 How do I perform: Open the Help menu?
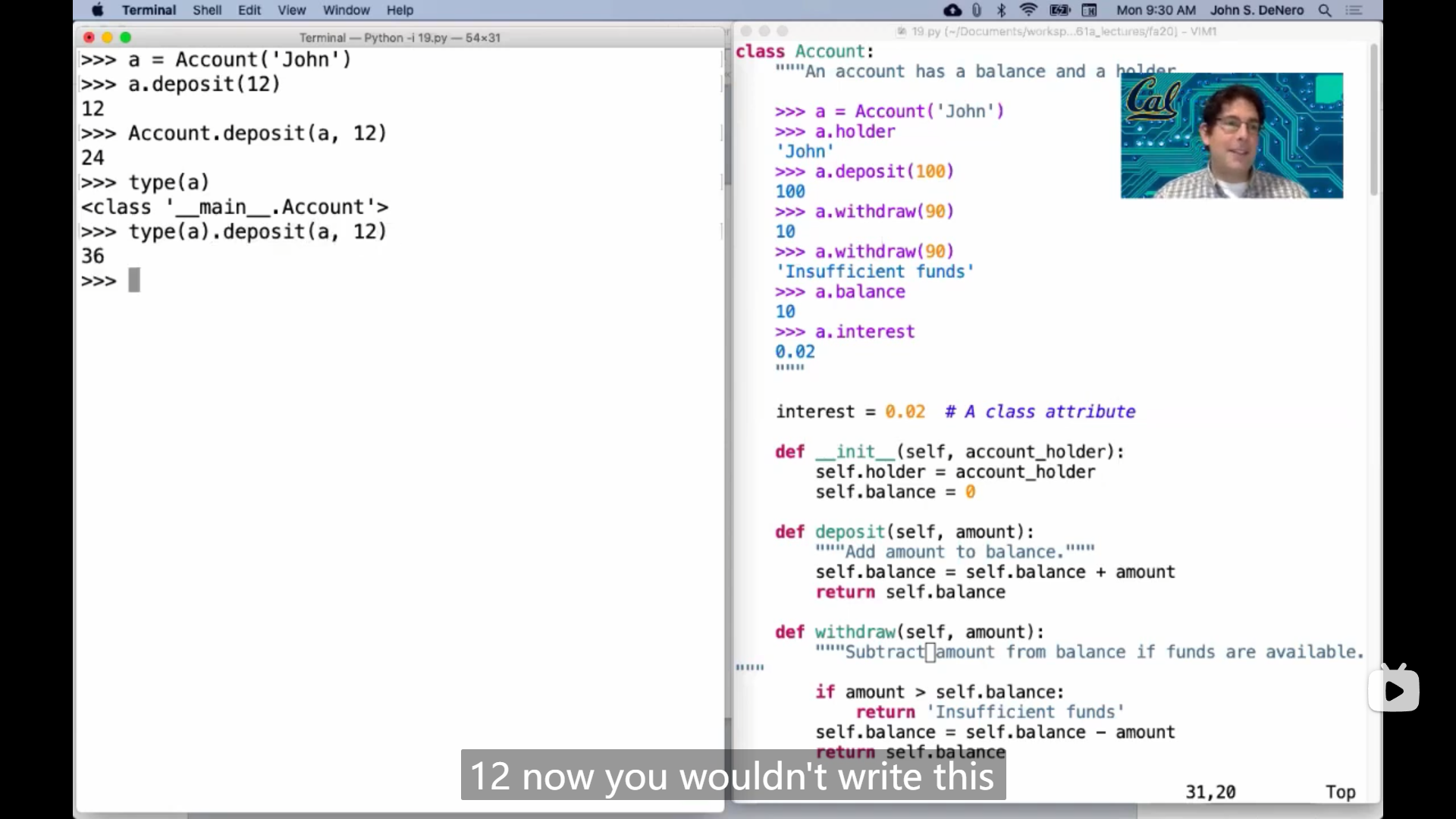(400, 10)
